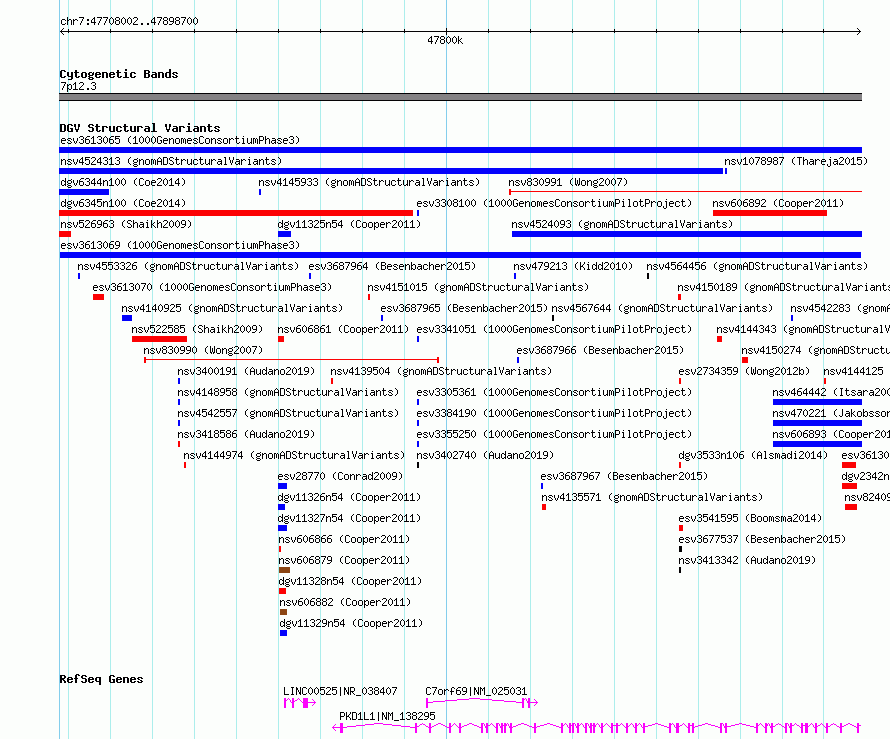This screenshot has width=890, height=739.
Task: Click esv3687965 Besenbacher2015 label
Action: (464, 308)
